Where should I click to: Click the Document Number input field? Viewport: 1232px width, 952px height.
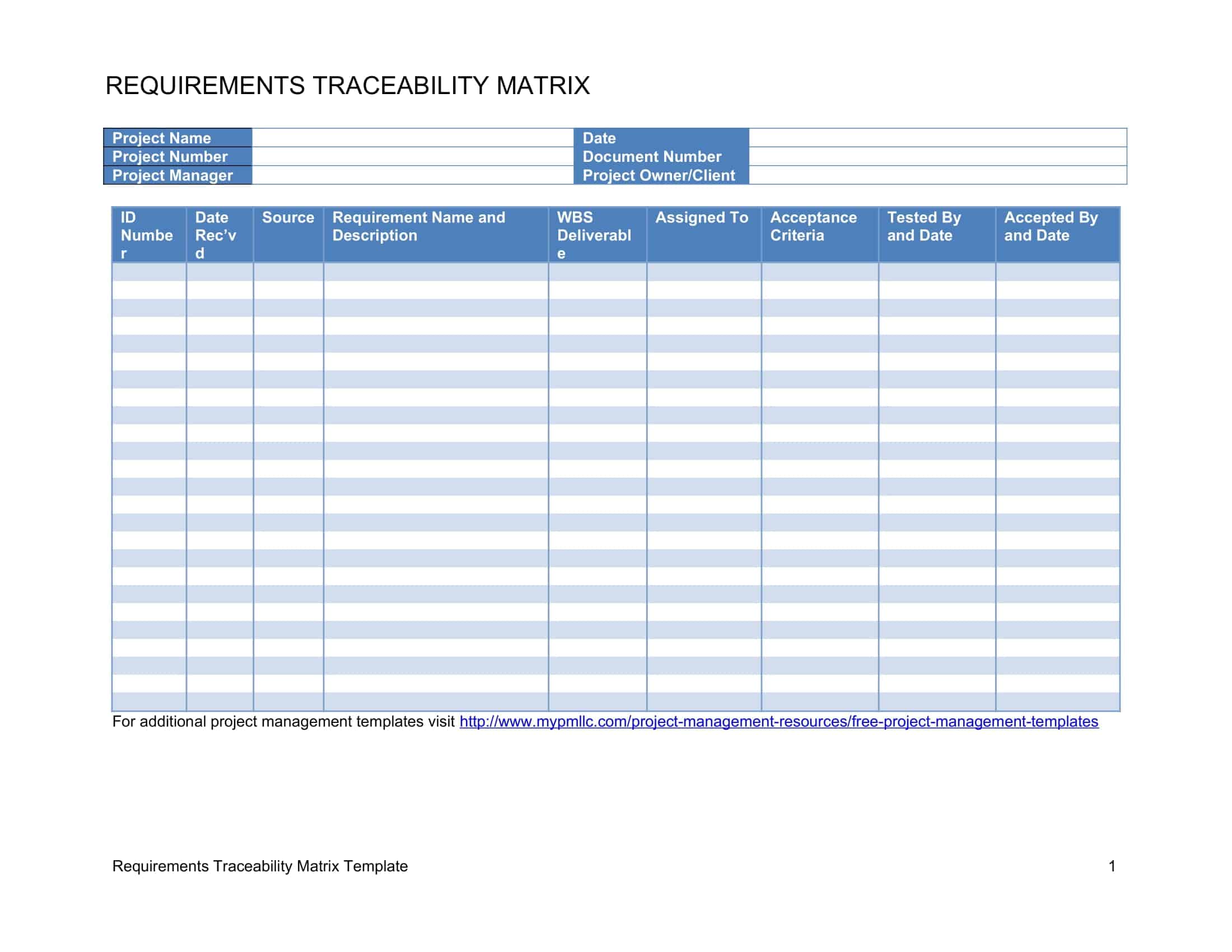coord(937,156)
